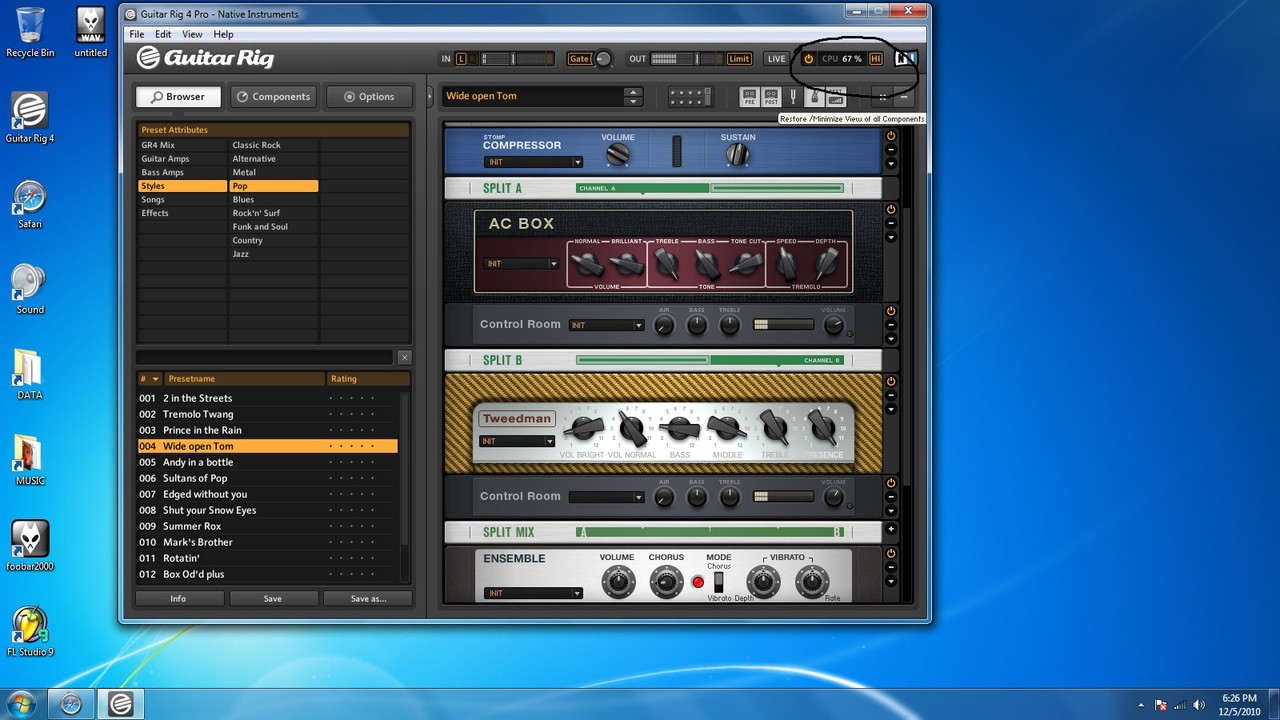Open Stomp Compressor INIT preset dropdown
1280x720 pixels.
(x=533, y=162)
